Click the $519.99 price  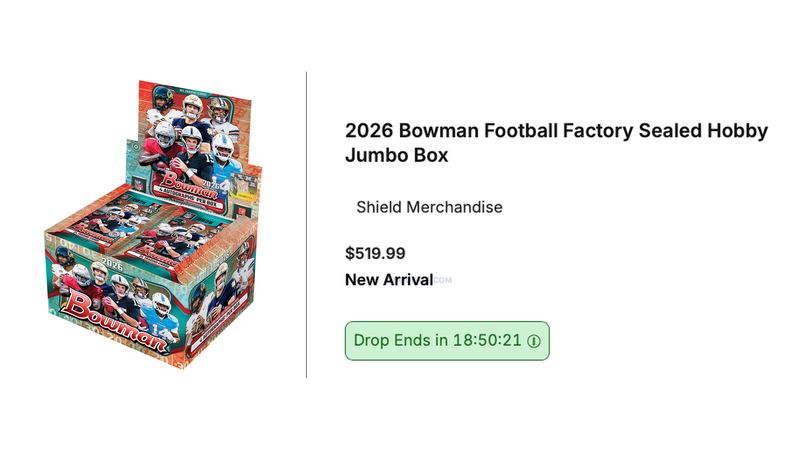tap(375, 253)
